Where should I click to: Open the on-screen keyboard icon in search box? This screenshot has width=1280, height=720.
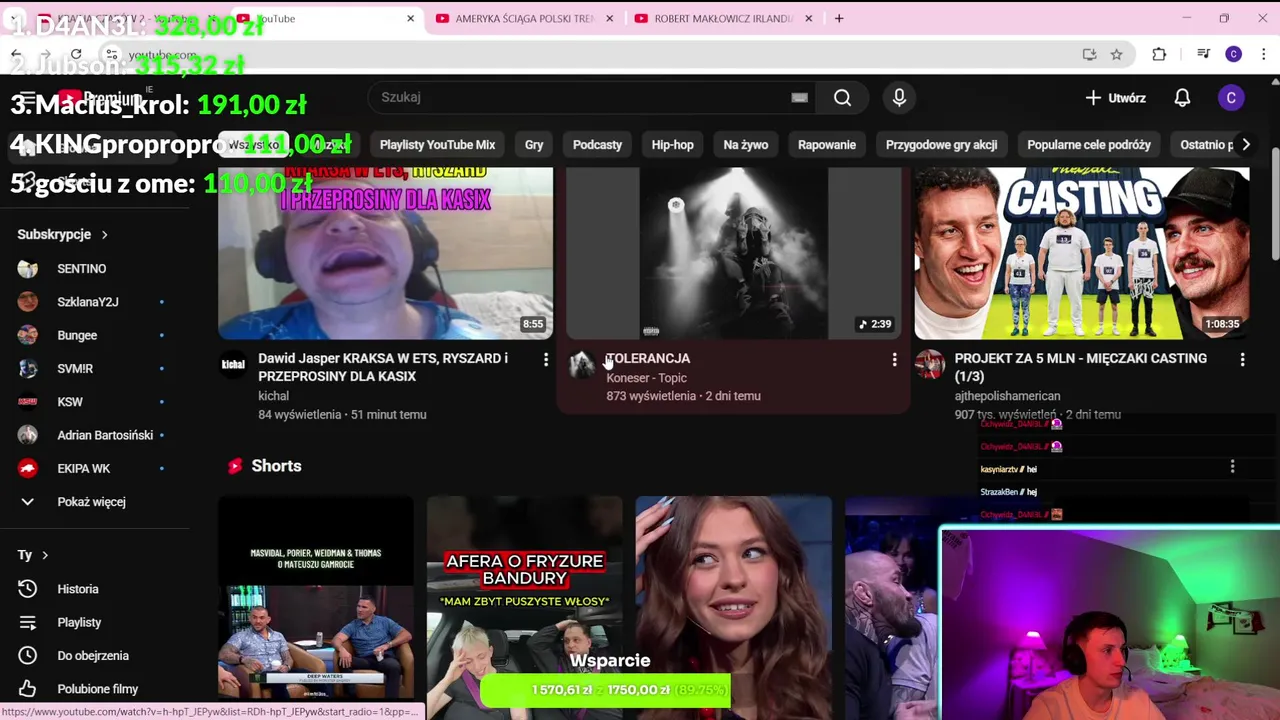799,97
